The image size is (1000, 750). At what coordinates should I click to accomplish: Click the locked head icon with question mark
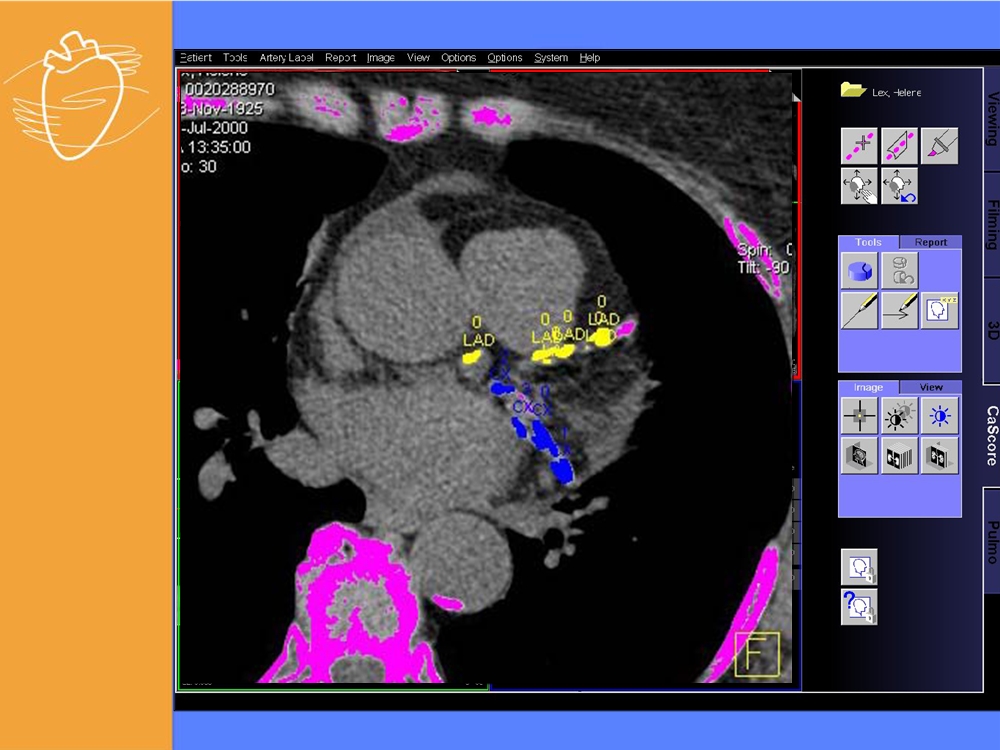859,607
